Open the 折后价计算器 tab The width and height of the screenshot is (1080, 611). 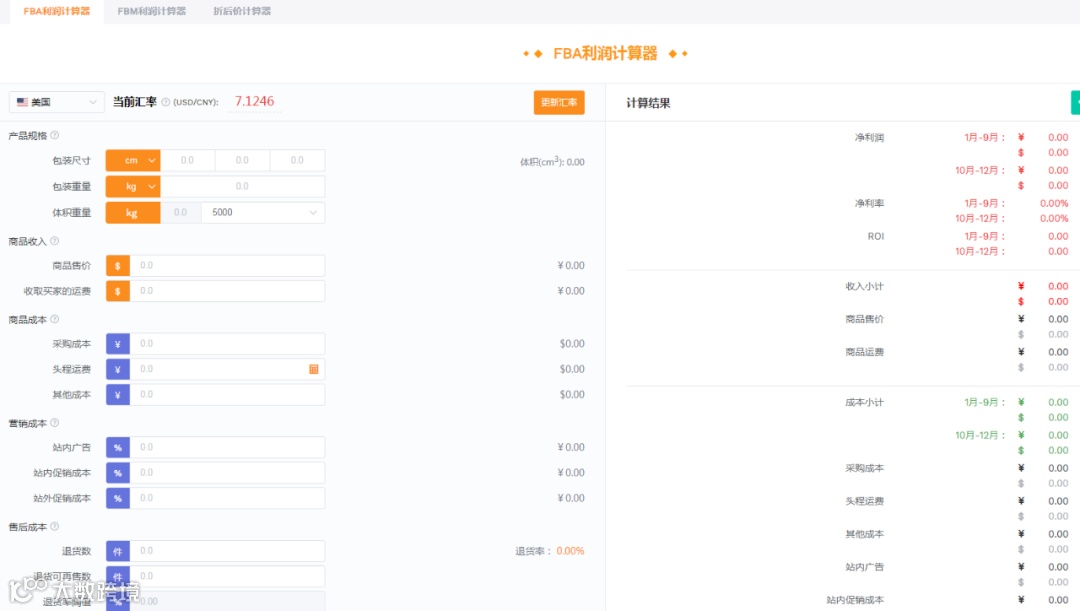242,12
